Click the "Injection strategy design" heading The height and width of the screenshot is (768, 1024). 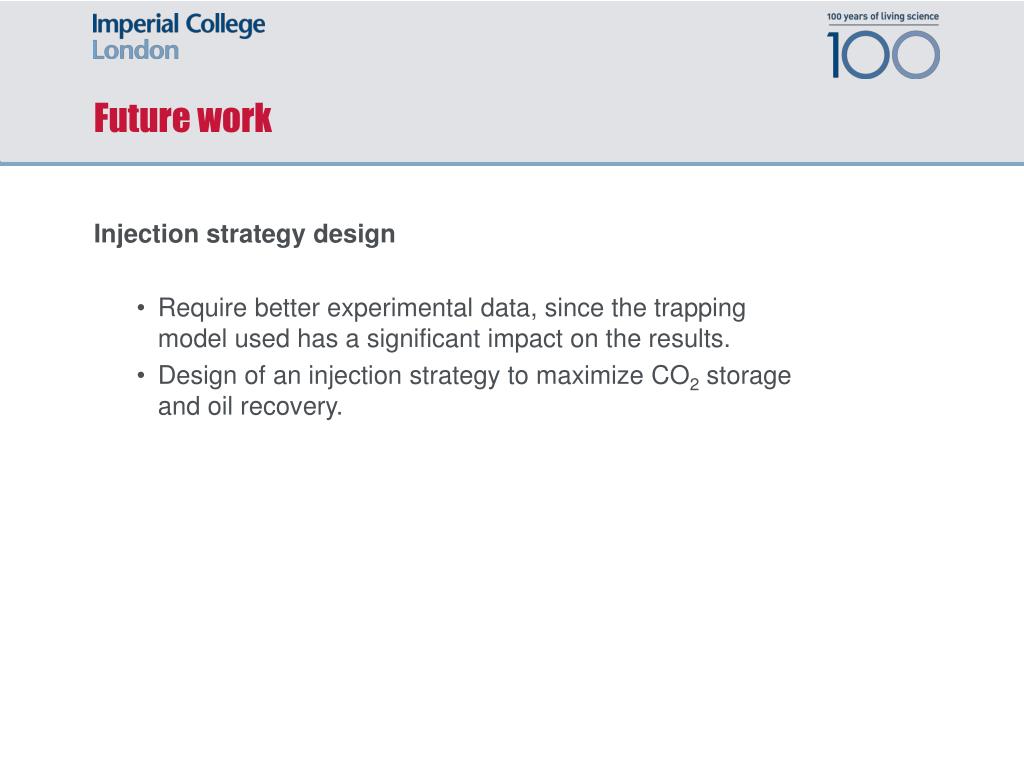pyautogui.click(x=244, y=234)
